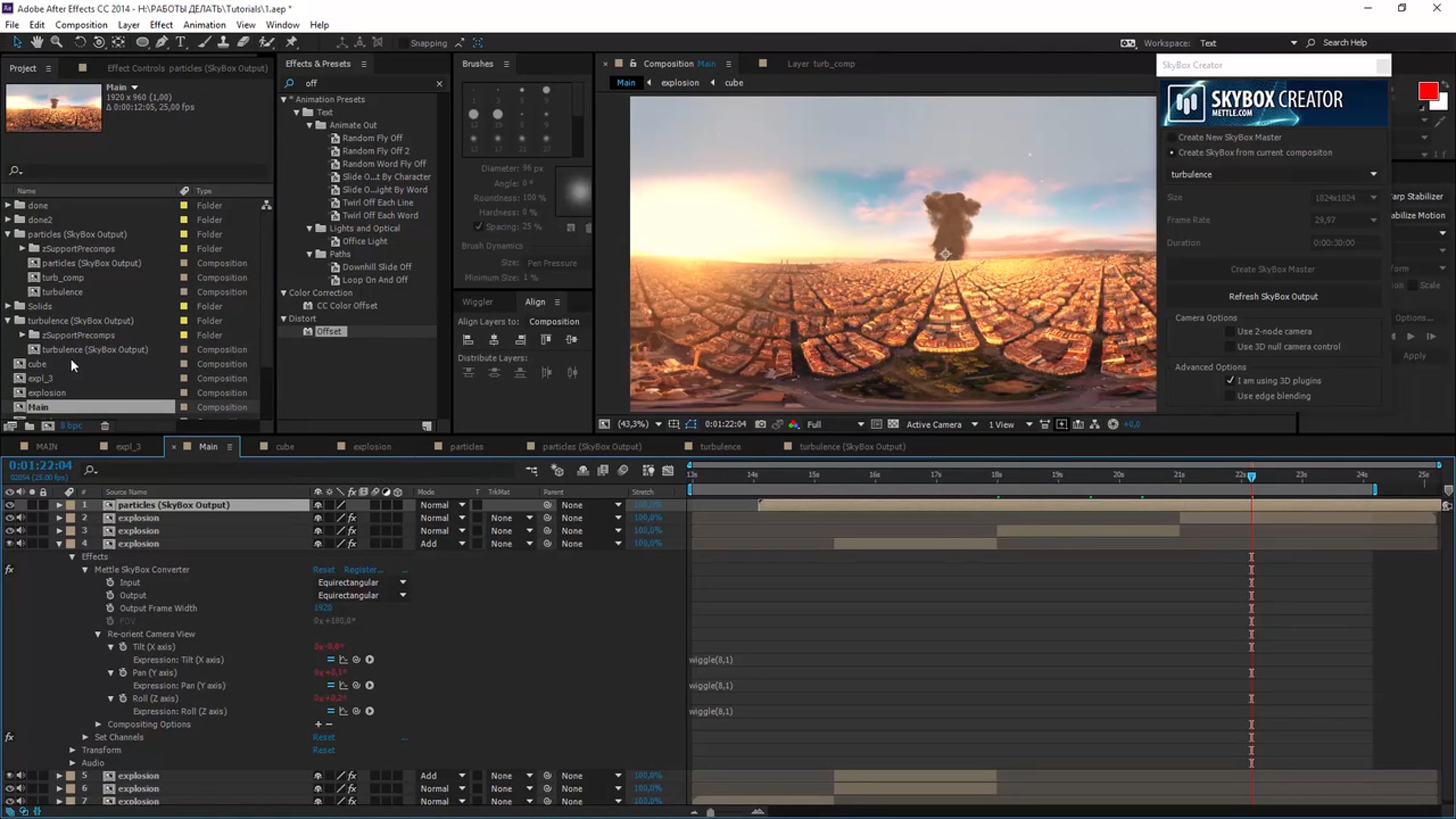
Task: Select the Eraser tool
Action: click(243, 42)
